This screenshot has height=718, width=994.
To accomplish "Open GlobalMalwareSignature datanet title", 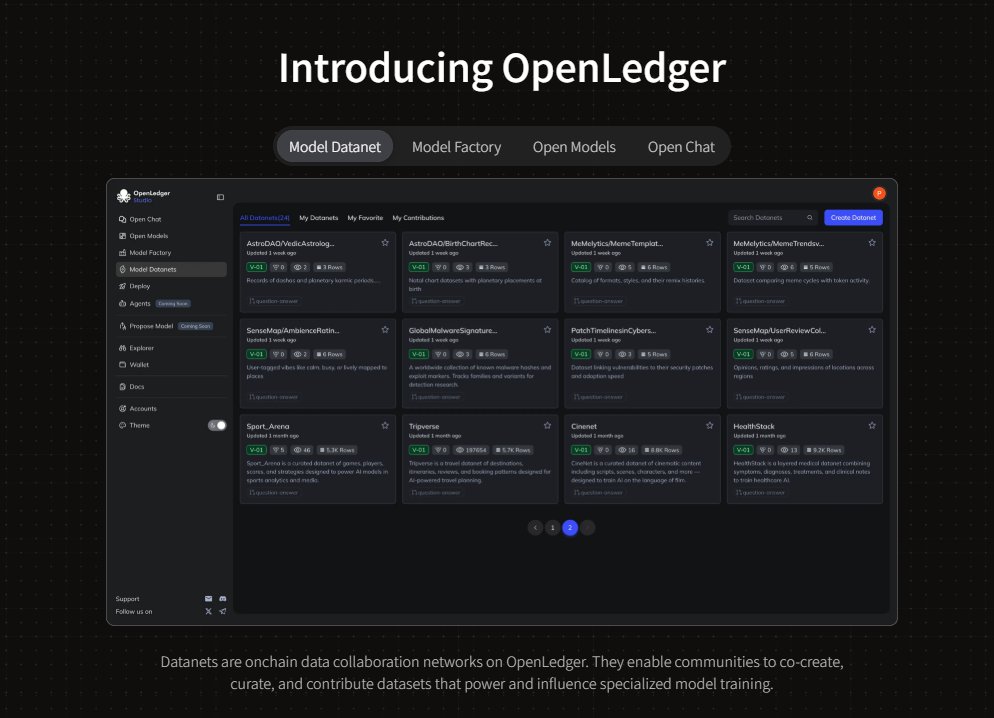I will click(x=453, y=331).
